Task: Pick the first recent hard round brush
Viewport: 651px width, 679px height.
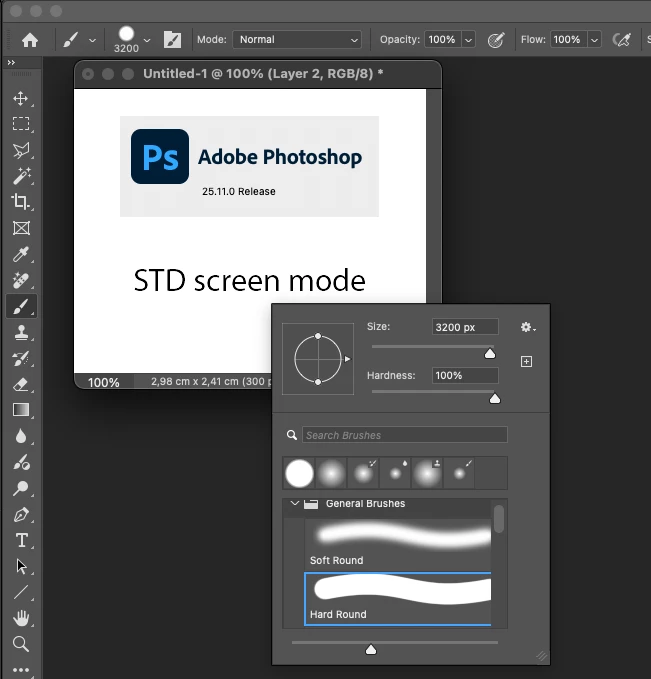Action: pos(299,473)
